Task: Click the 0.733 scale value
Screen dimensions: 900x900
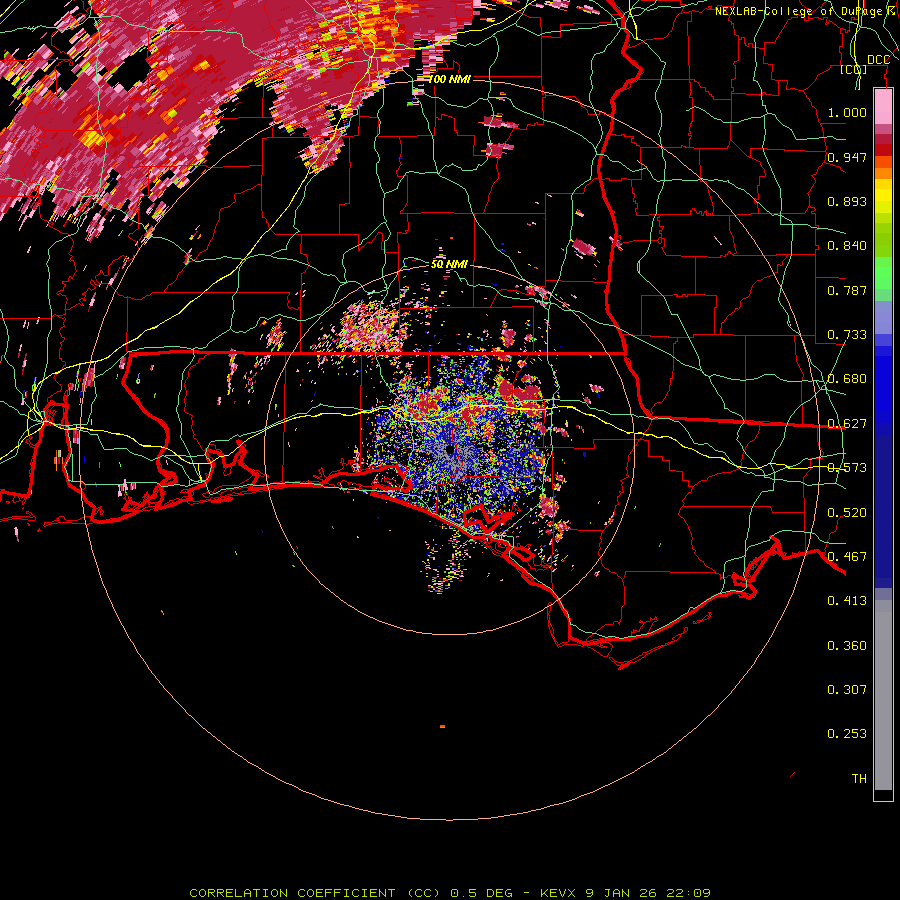Action: 847,335
